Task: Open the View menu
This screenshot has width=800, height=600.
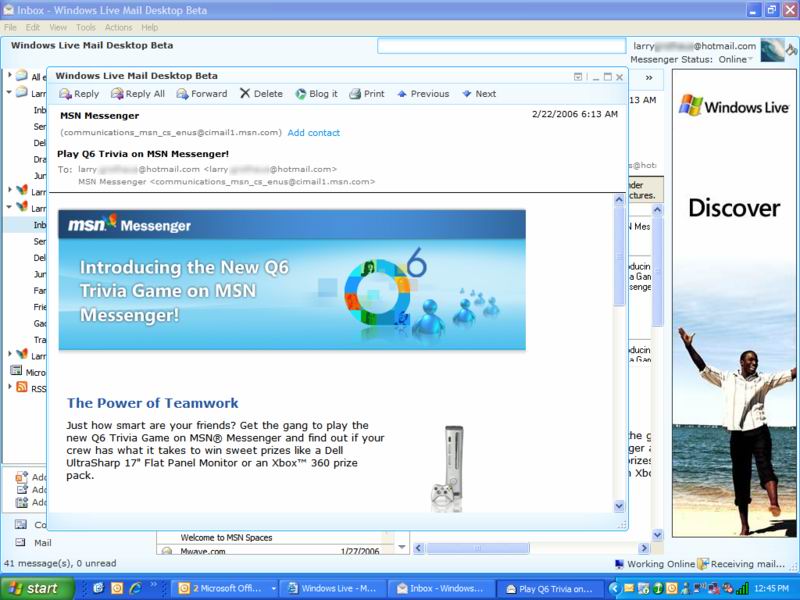Action: [58, 28]
